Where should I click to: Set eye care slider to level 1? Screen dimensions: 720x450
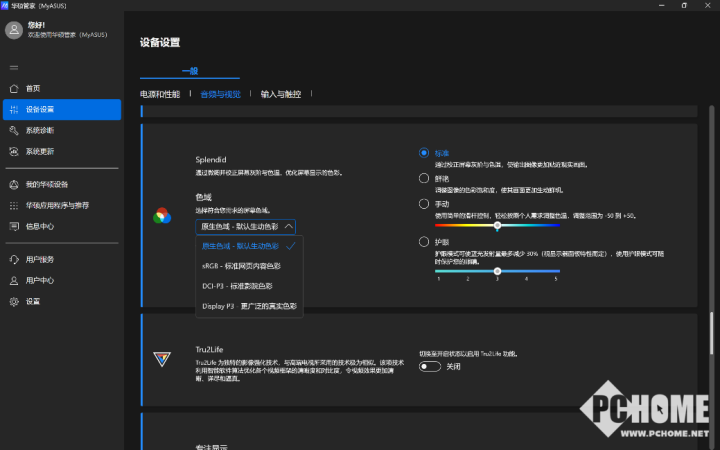[439, 271]
